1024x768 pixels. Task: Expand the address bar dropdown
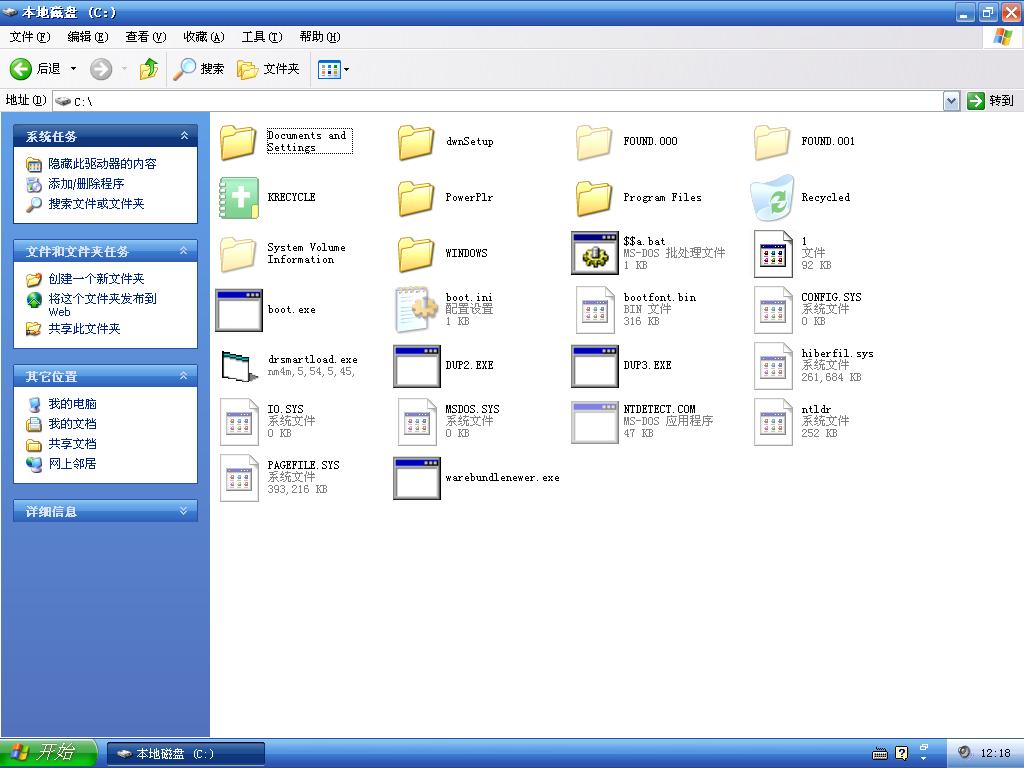[951, 101]
